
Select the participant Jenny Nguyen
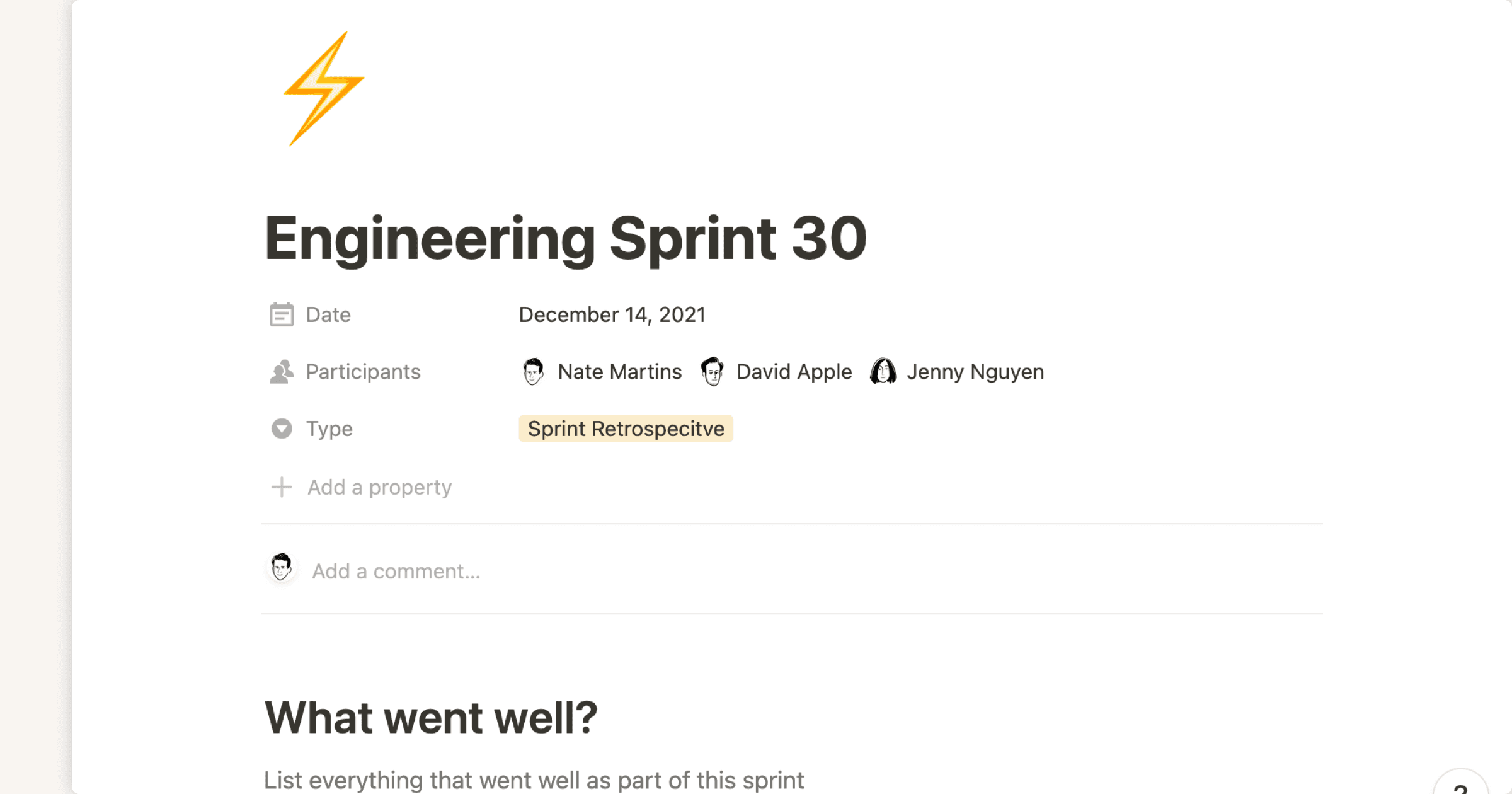coord(975,371)
